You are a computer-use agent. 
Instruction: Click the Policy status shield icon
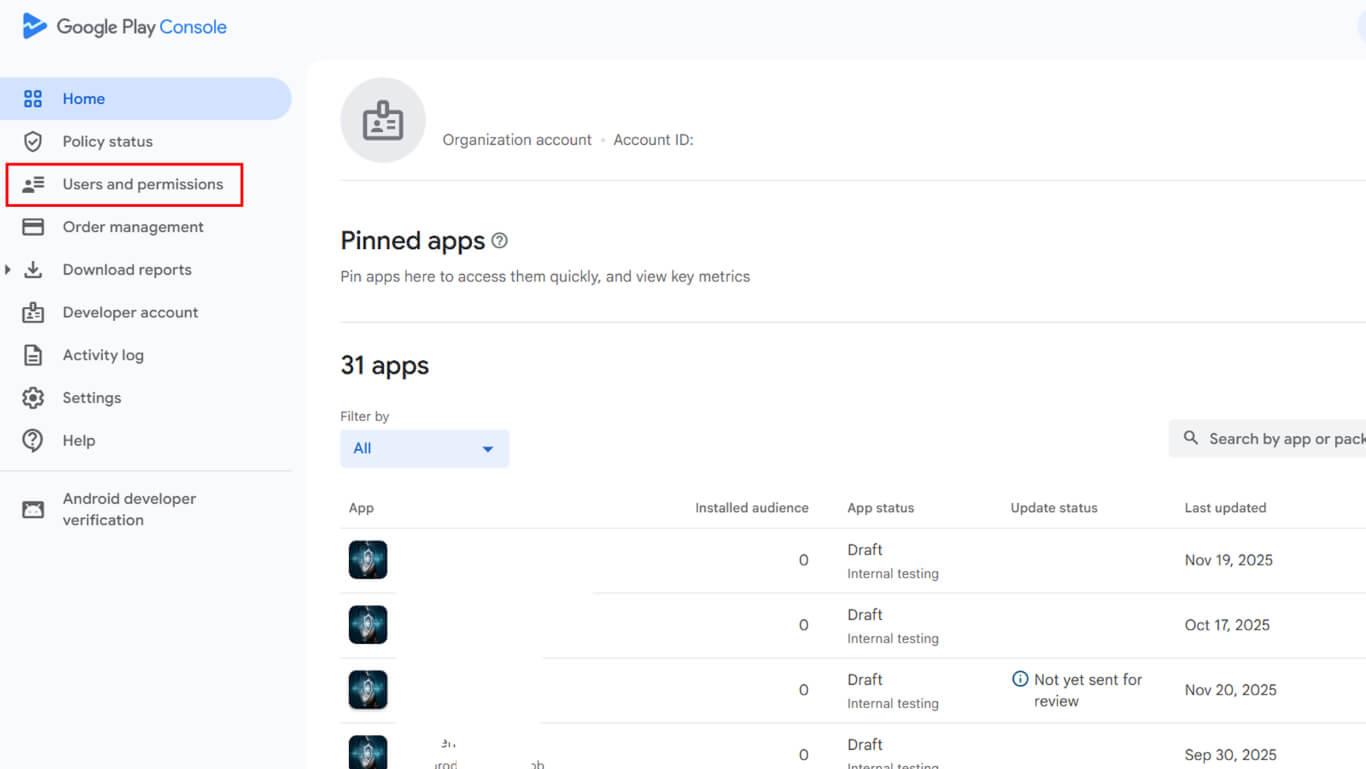pos(33,142)
